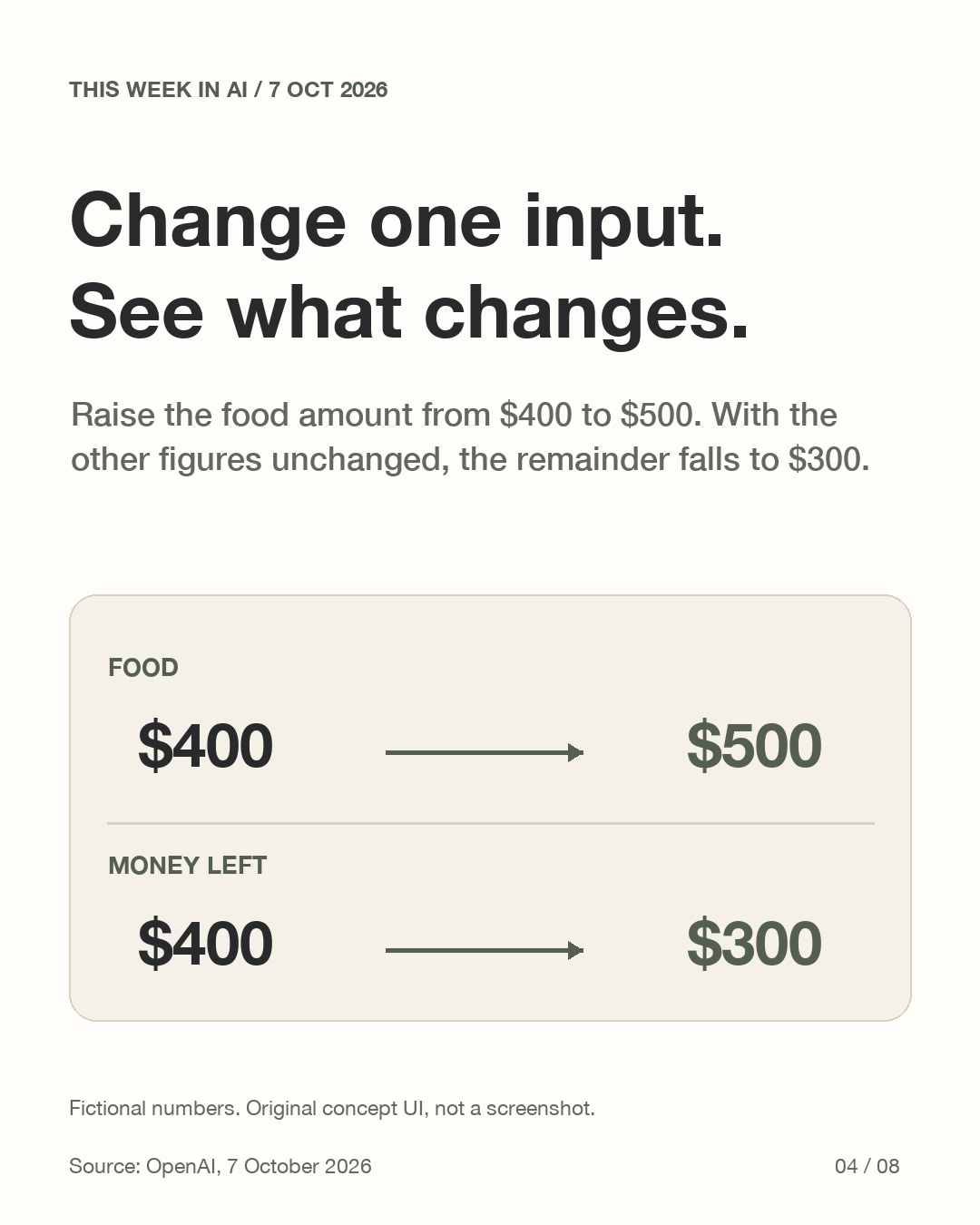Screen dimensions: 980x1225
Task: Click the Source: OpenAI citation
Action: 220,1166
